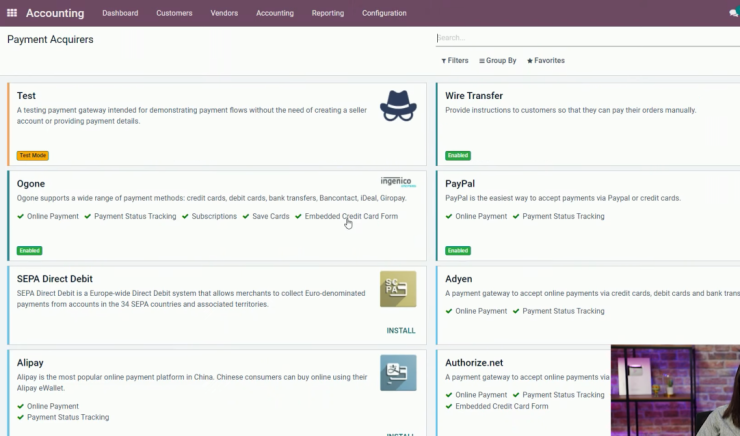
Task: Open the chat conversations icon in the top bar
Action: (x=734, y=13)
